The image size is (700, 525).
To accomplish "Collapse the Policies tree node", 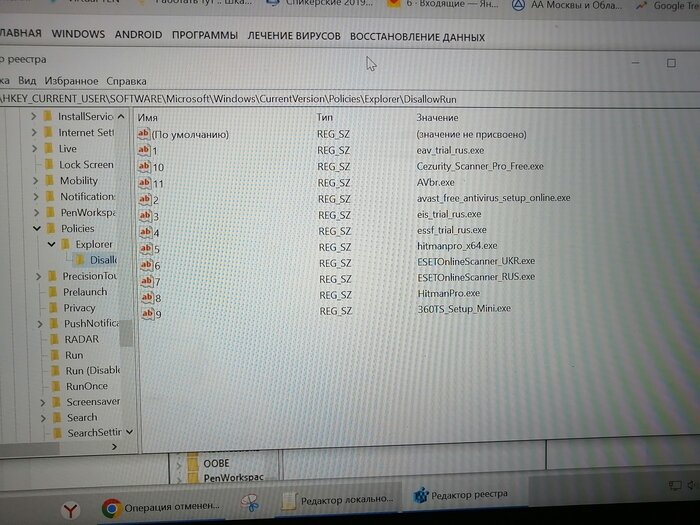I will [37, 229].
